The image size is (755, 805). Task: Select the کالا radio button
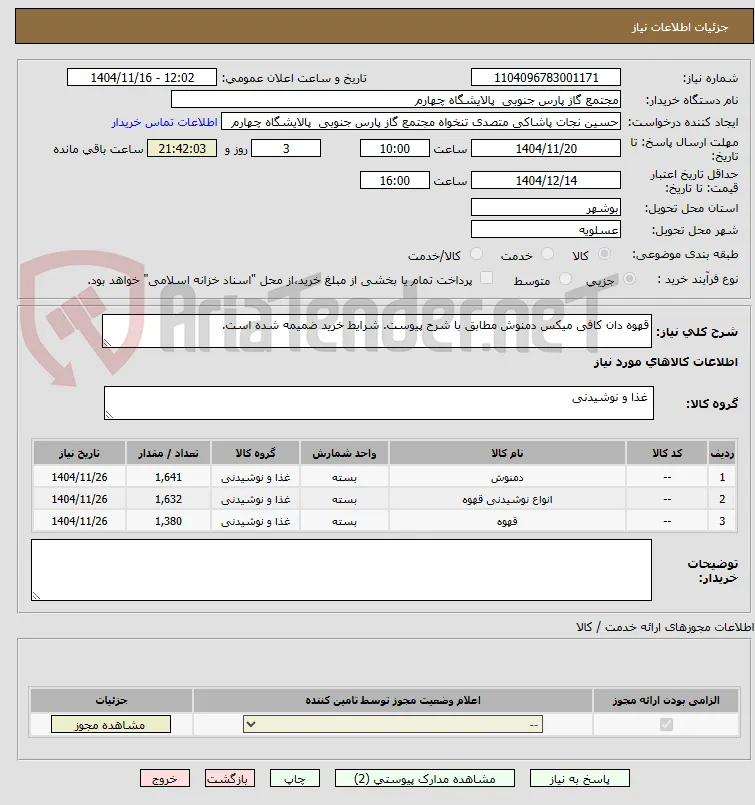[605, 254]
